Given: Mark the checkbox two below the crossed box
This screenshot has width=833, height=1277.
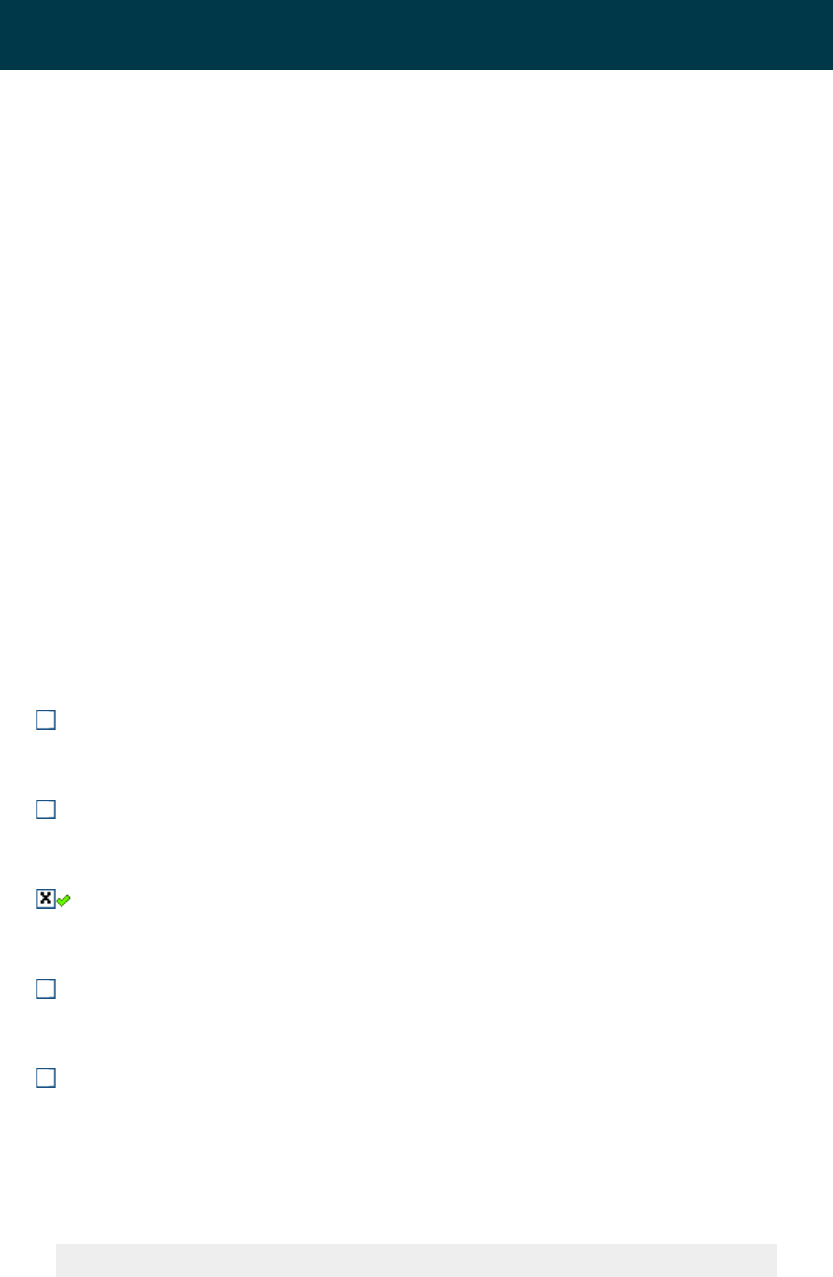Looking at the screenshot, I should coord(45,1079).
